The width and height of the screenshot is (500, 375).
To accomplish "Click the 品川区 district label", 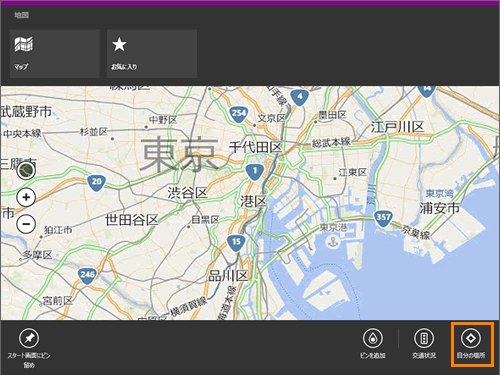I will [229, 276].
